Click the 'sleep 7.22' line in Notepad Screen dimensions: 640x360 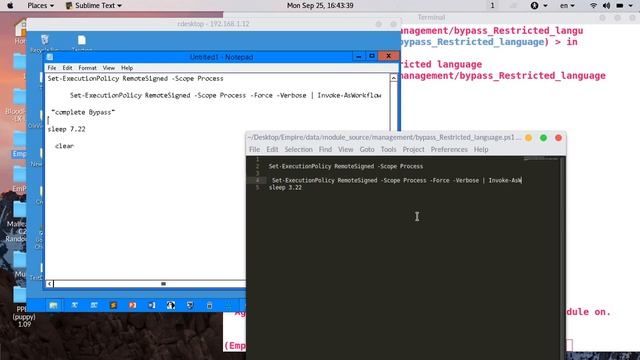pos(67,129)
